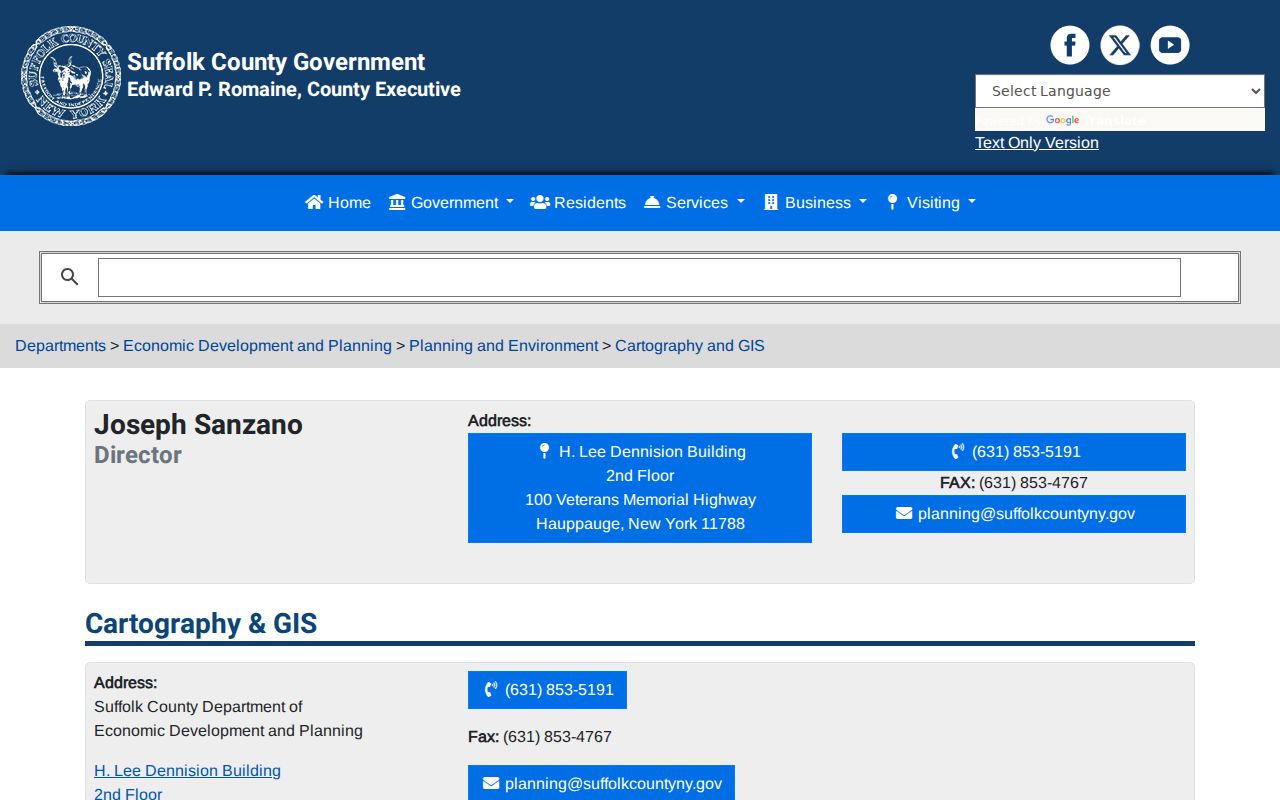Email planning@suffolkcountyny.gov in director card
The height and width of the screenshot is (800, 1280).
tap(1014, 514)
